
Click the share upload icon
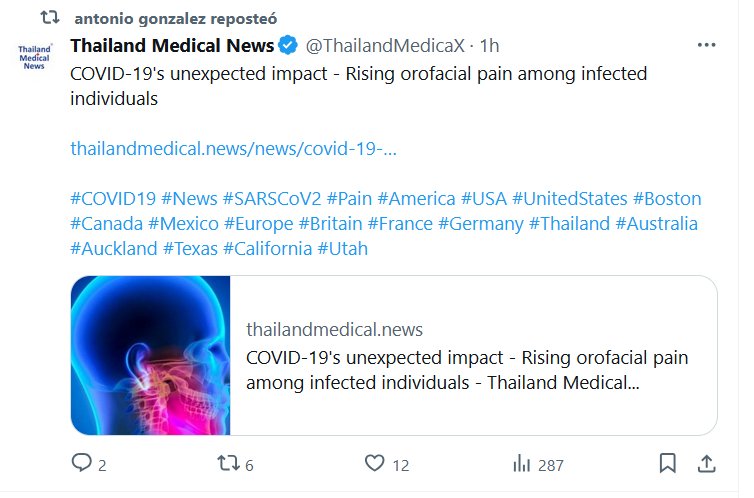click(x=706, y=464)
